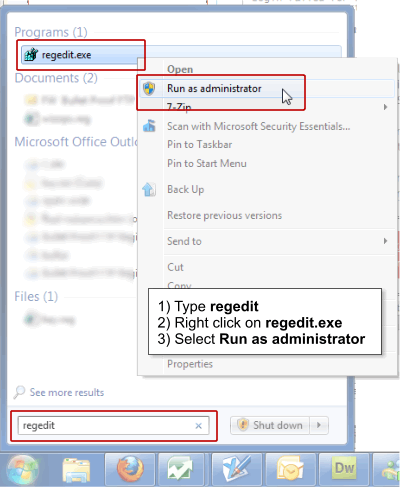
Task: Open the Shut down options arrow
Action: click(x=319, y=425)
